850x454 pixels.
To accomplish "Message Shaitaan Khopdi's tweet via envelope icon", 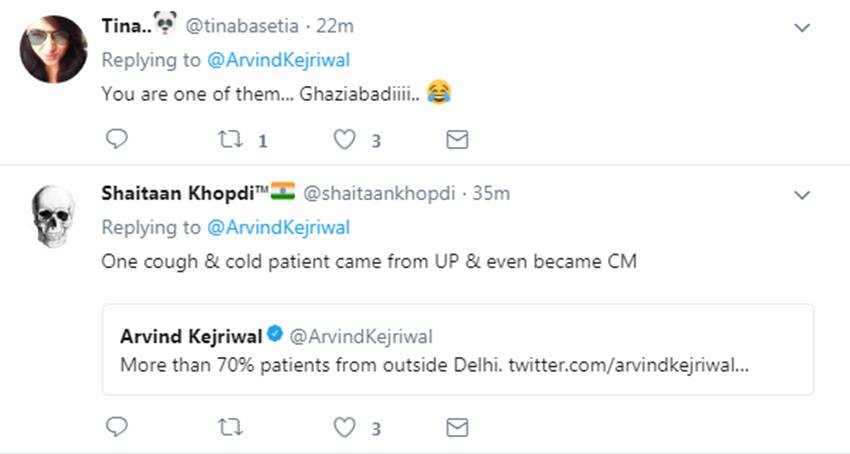I will 457,427.
